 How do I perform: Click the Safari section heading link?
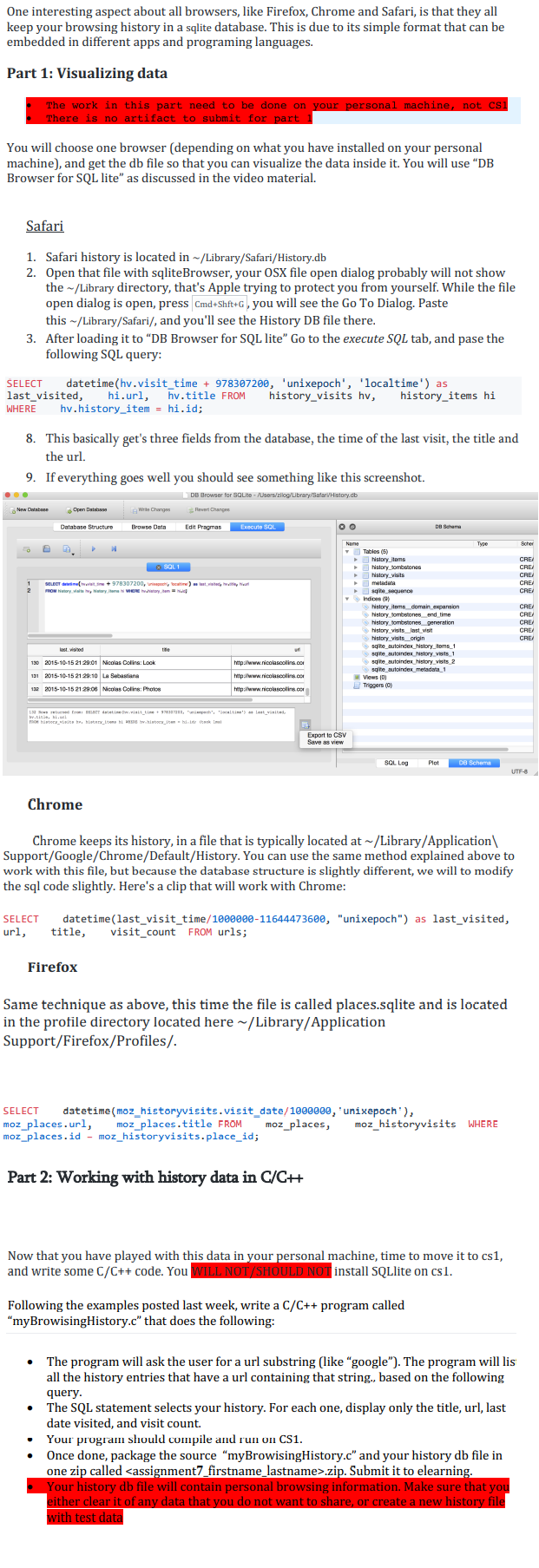[x=44, y=226]
